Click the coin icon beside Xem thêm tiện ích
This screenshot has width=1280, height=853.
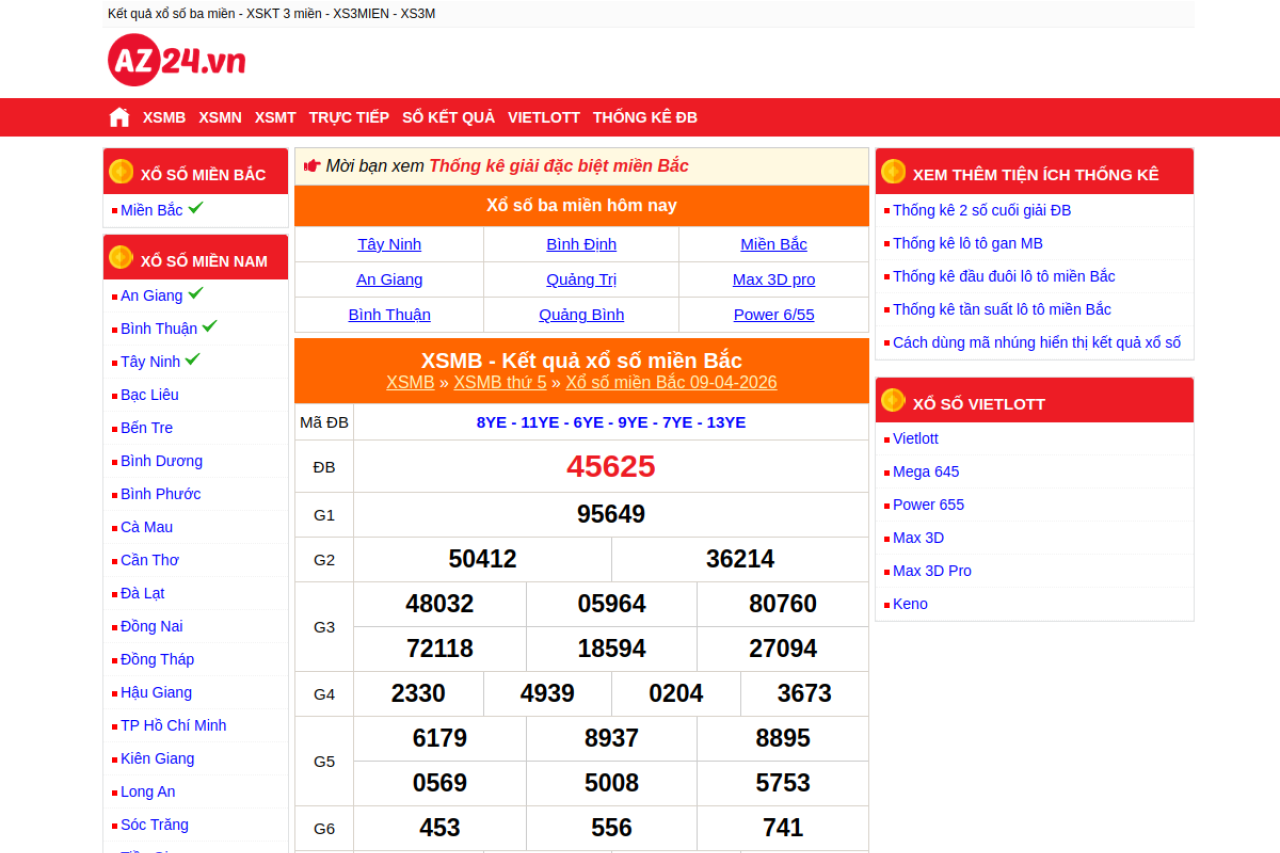click(893, 172)
